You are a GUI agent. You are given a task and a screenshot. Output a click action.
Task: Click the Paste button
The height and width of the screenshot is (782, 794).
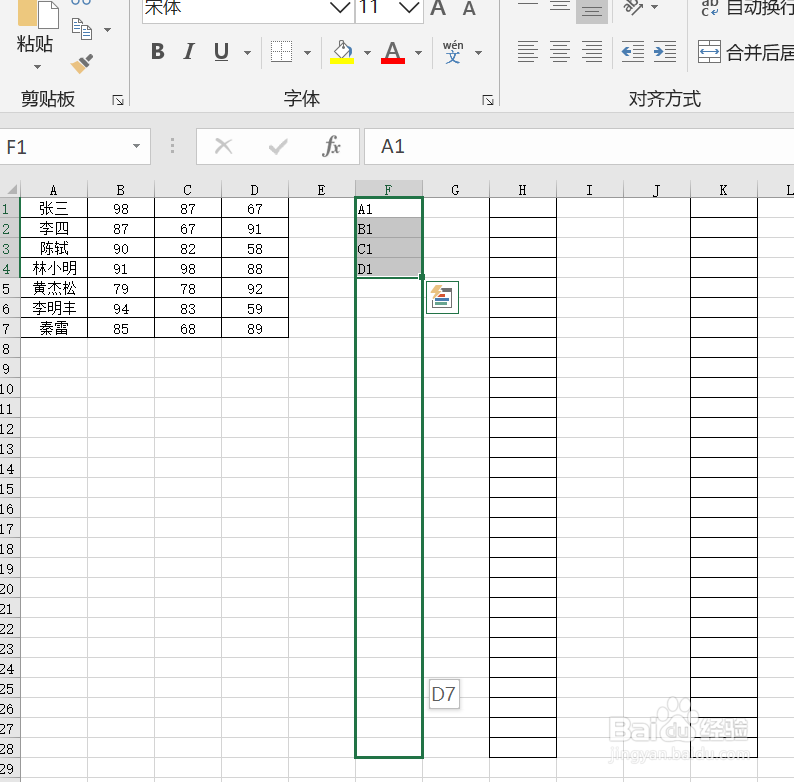click(x=35, y=25)
